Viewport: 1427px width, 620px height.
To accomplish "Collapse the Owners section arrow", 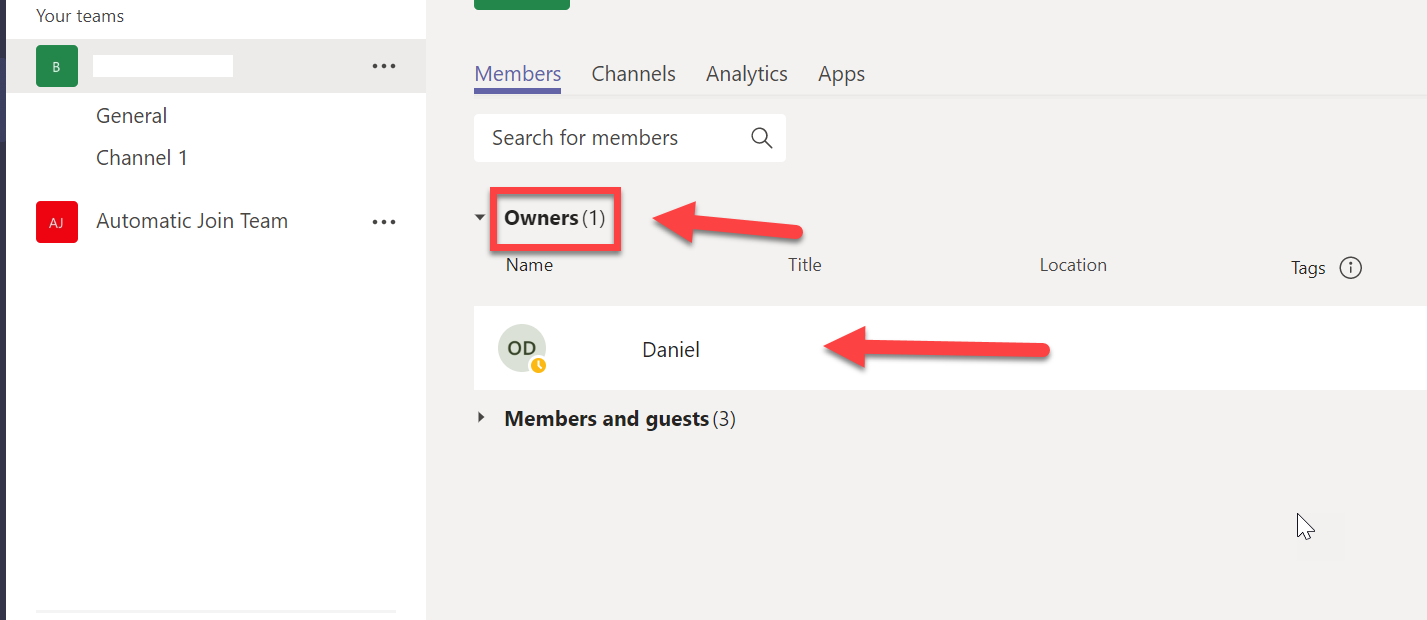I will pos(480,218).
